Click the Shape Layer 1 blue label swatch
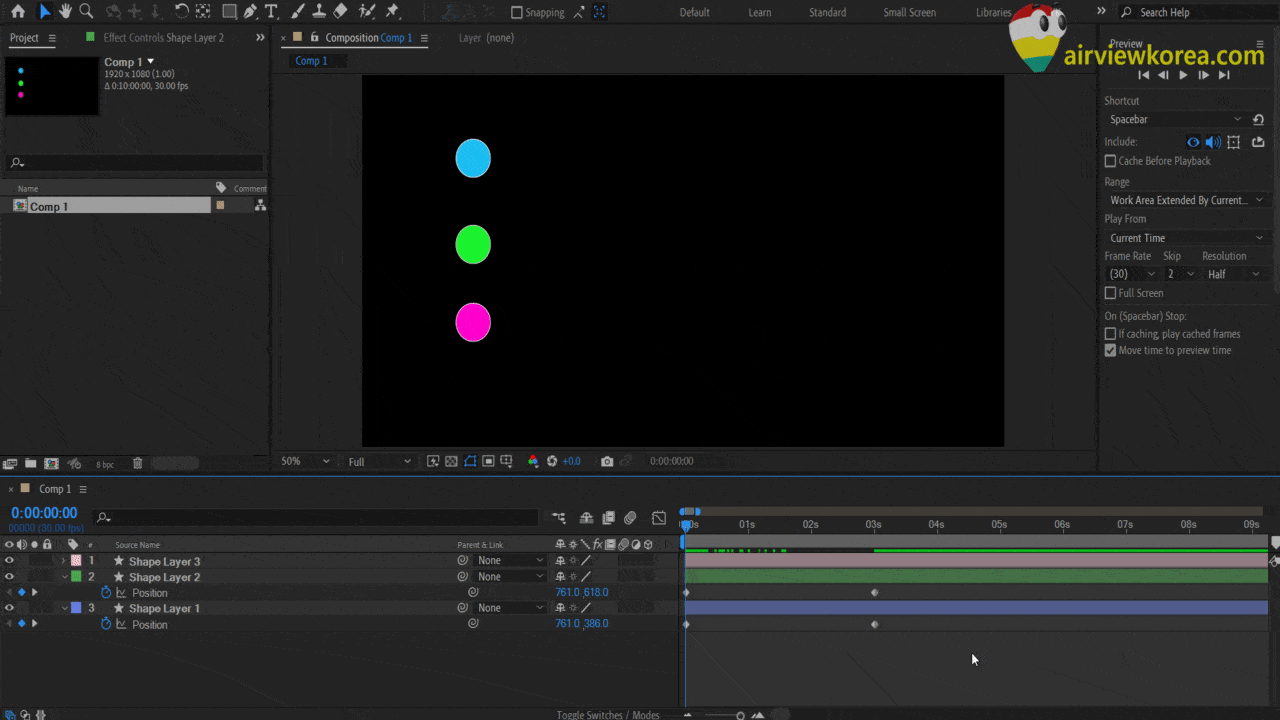Viewport: 1280px width, 720px height. [77, 608]
